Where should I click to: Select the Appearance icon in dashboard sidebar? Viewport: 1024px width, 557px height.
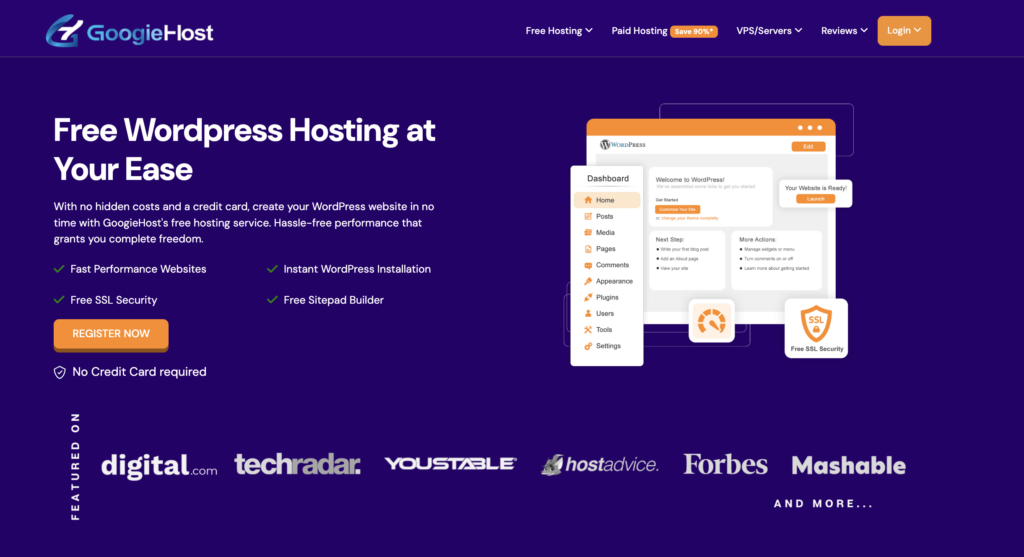click(x=588, y=281)
